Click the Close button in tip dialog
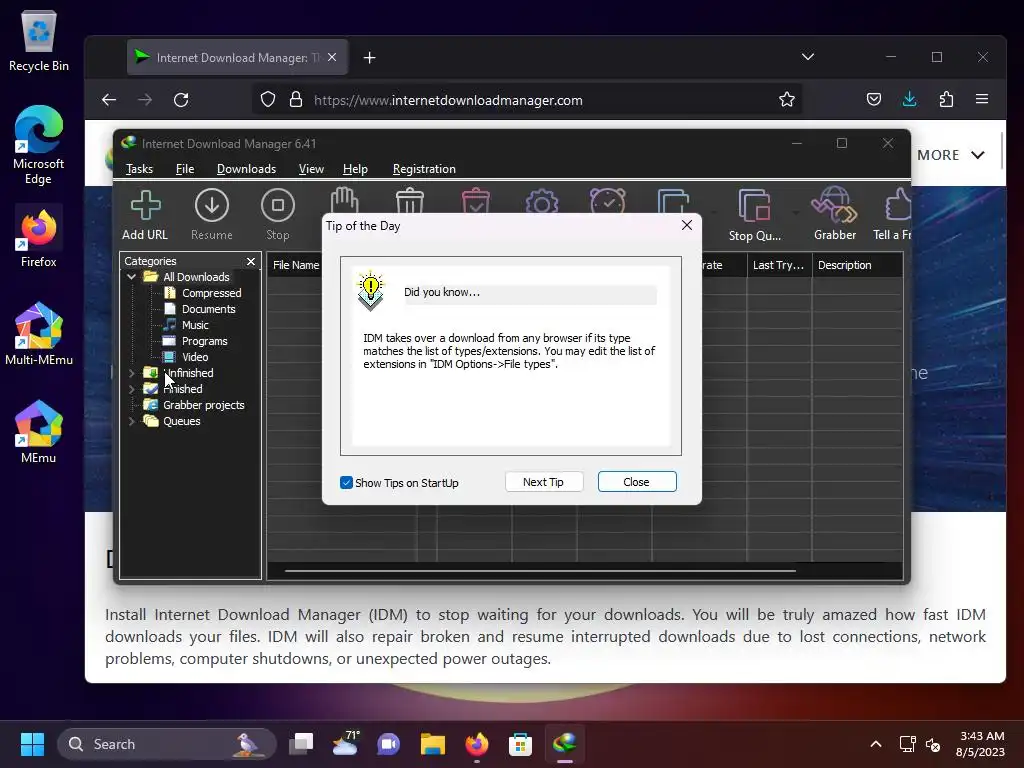Image resolution: width=1024 pixels, height=768 pixels. (x=637, y=482)
